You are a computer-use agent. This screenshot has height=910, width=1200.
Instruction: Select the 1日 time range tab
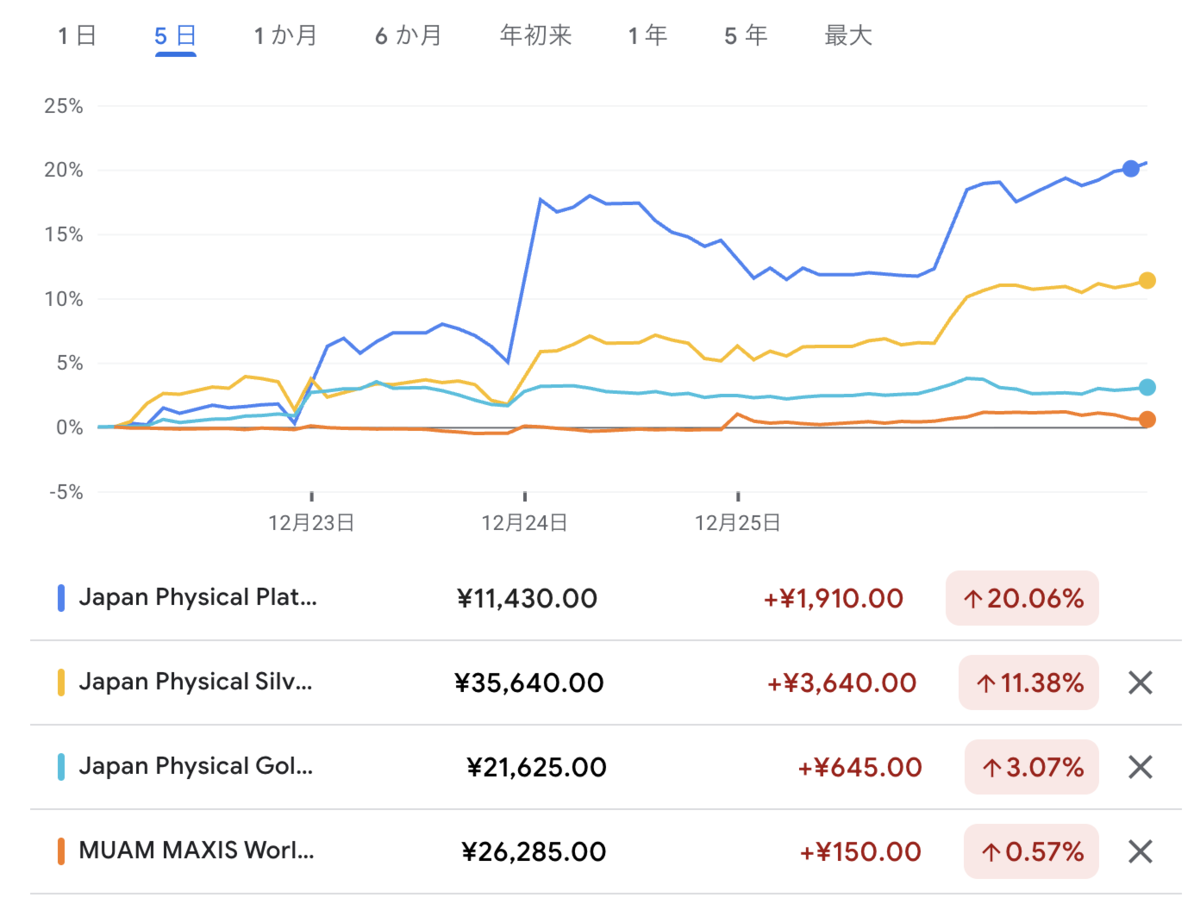(77, 36)
